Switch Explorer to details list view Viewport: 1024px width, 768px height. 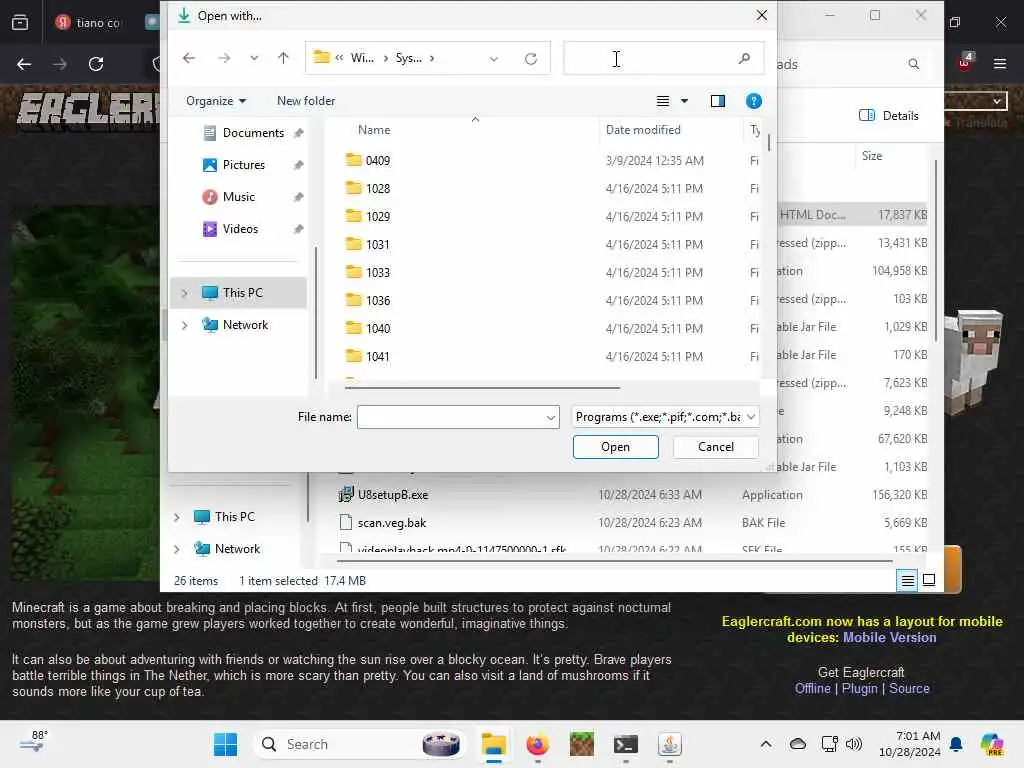[908, 580]
